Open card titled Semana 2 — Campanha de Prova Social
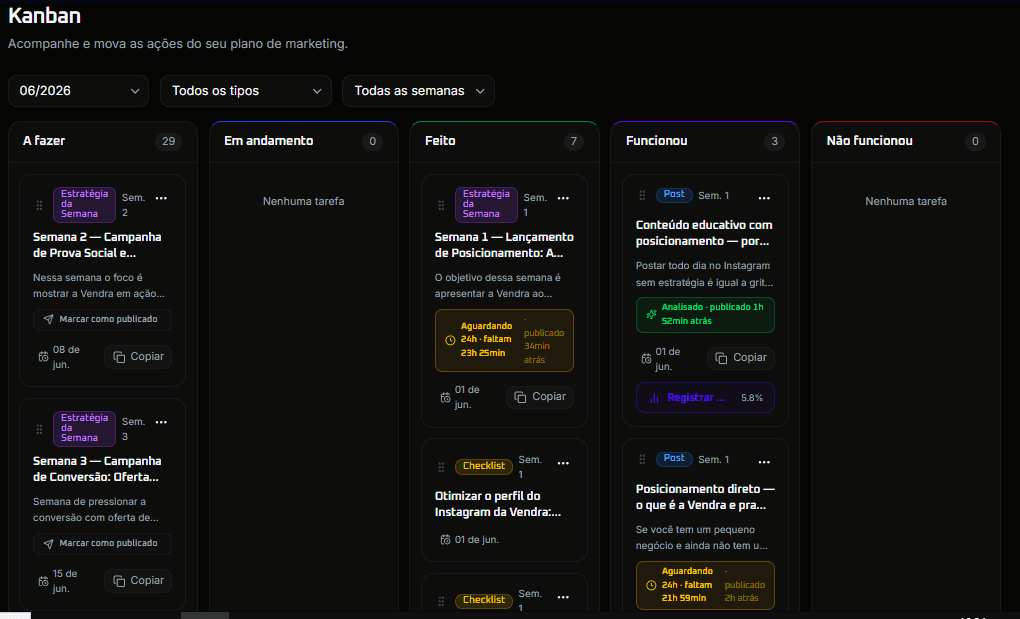The image size is (1020, 619). pos(98,245)
